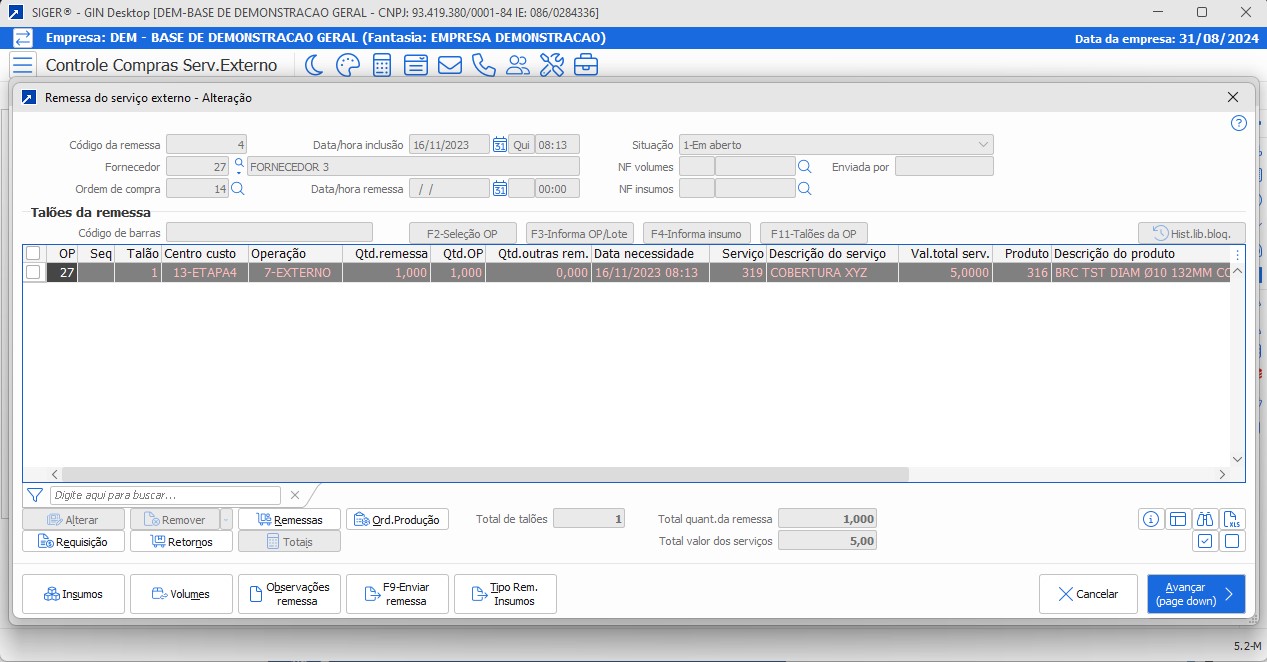The height and width of the screenshot is (662, 1267).
Task: Tick the checkbox of OP 27 row
Action: pyautogui.click(x=33, y=272)
